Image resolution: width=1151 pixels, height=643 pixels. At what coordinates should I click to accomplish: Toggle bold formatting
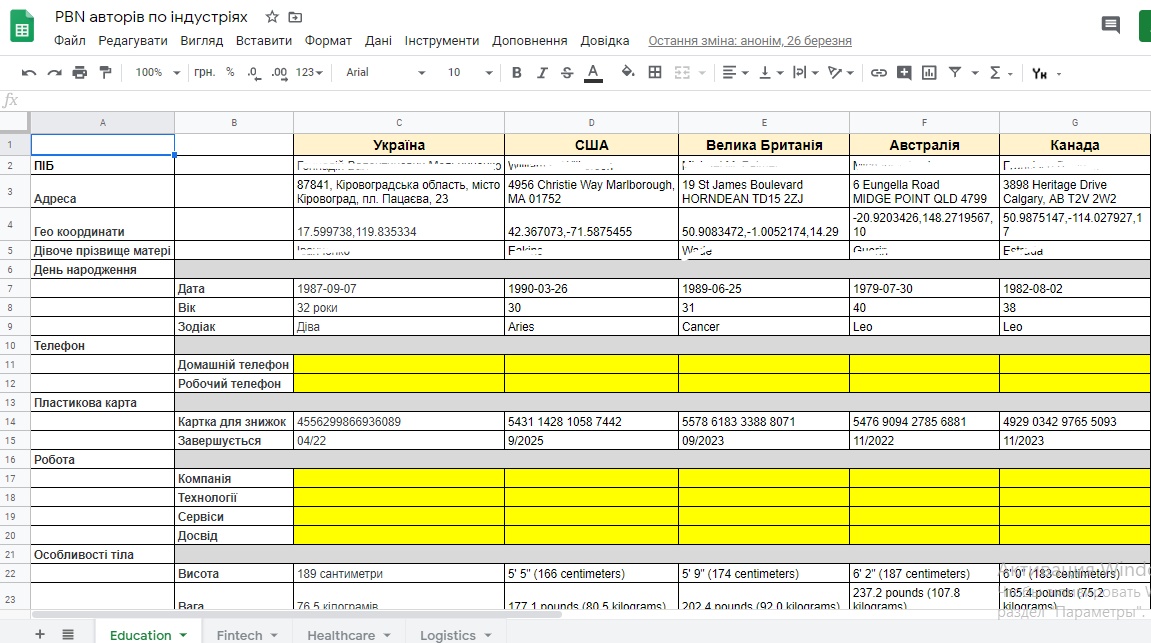click(x=517, y=73)
